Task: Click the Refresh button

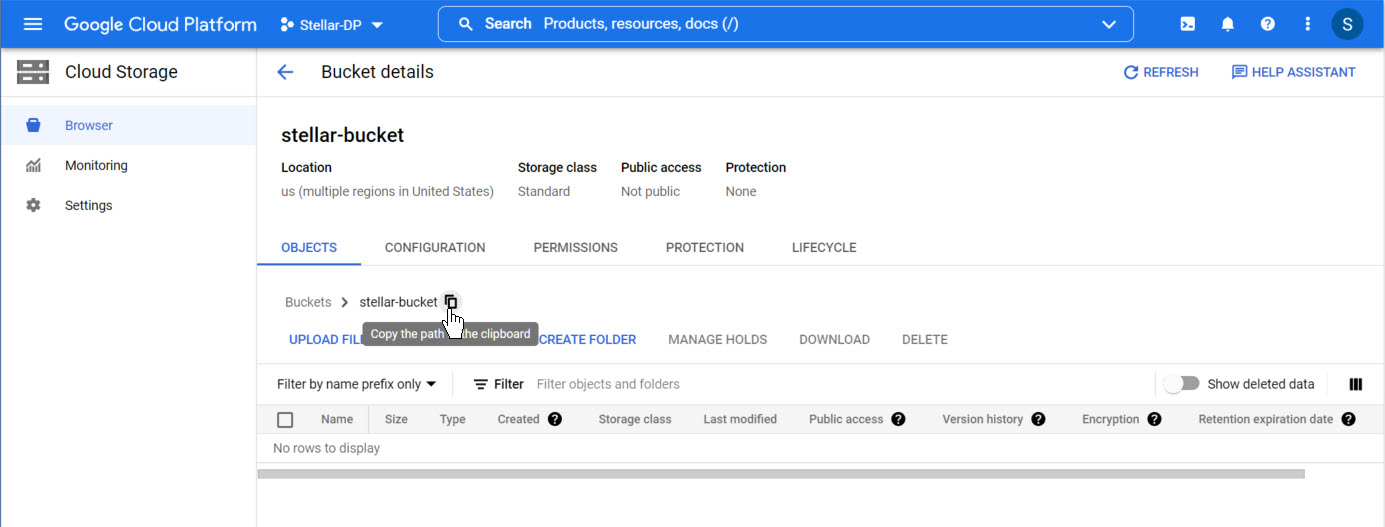Action: point(1161,72)
